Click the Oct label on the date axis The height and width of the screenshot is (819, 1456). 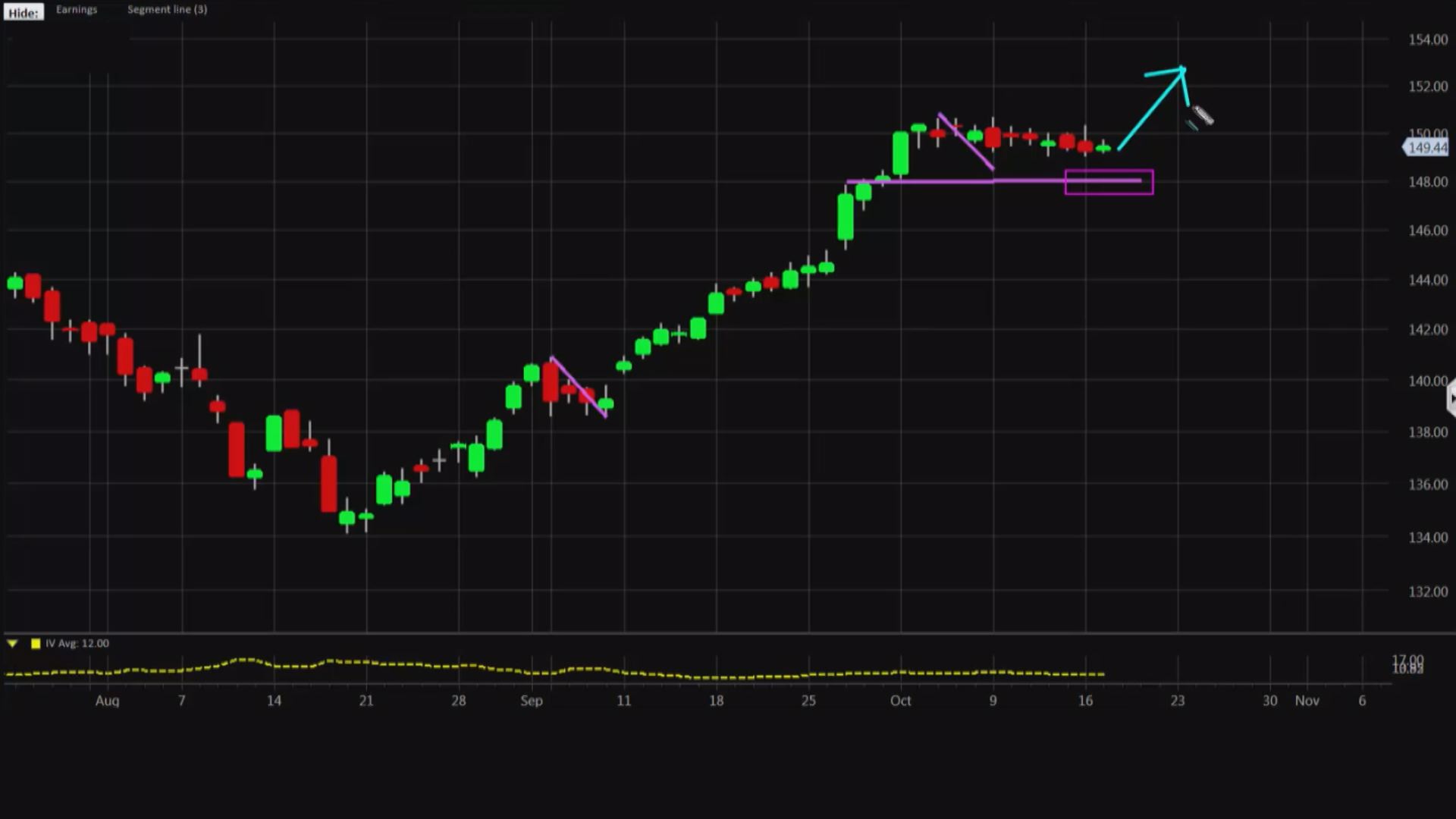[x=900, y=701]
